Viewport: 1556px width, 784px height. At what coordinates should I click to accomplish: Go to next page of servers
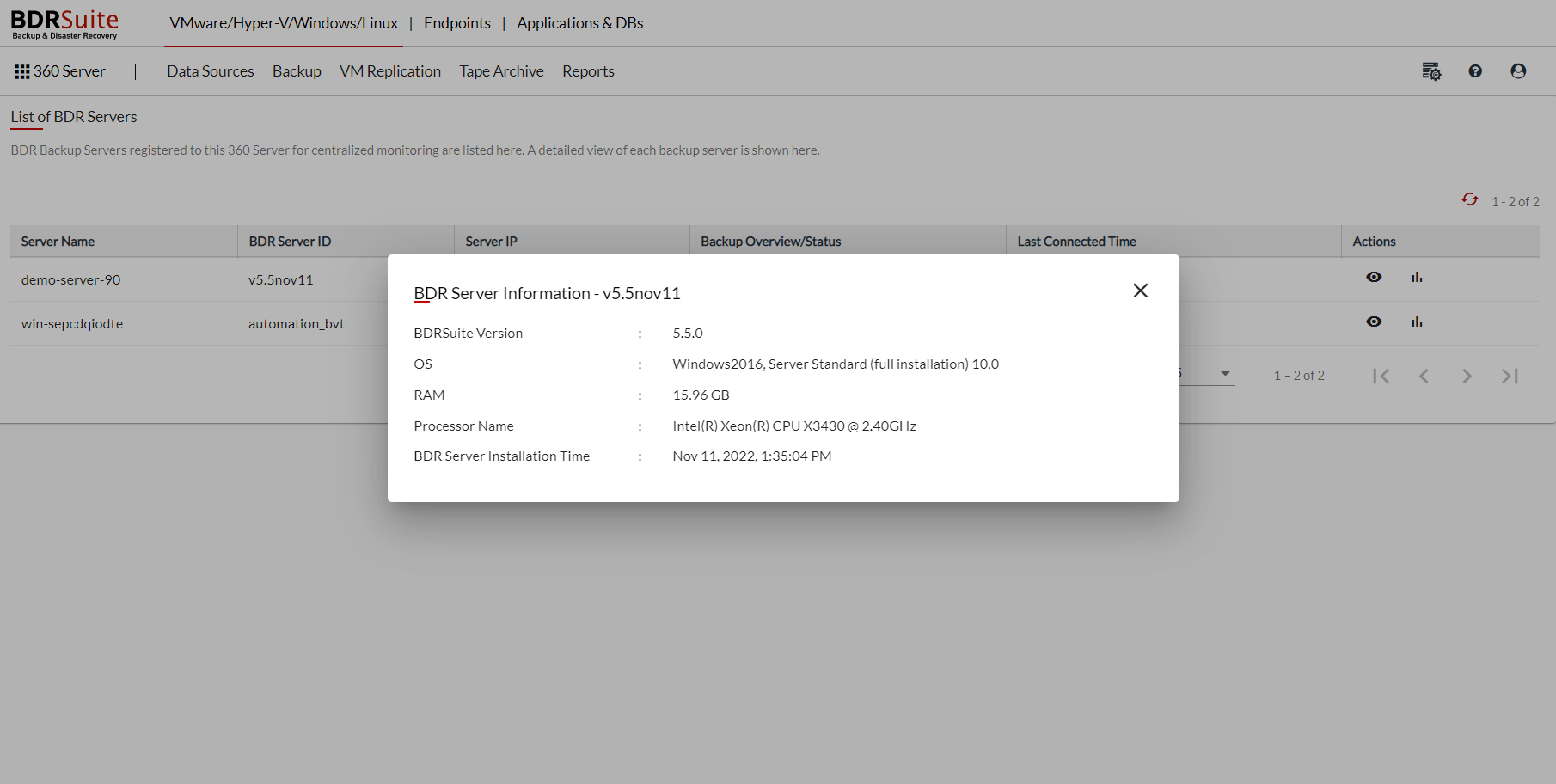(1467, 376)
